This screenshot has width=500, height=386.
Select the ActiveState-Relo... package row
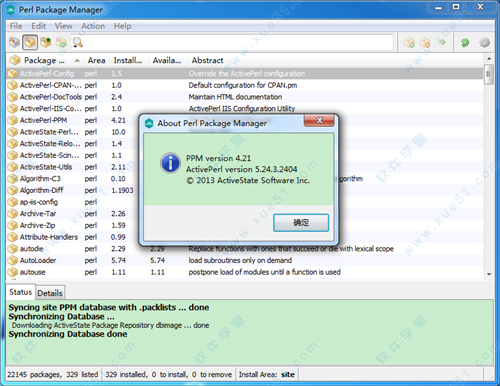(x=72, y=144)
